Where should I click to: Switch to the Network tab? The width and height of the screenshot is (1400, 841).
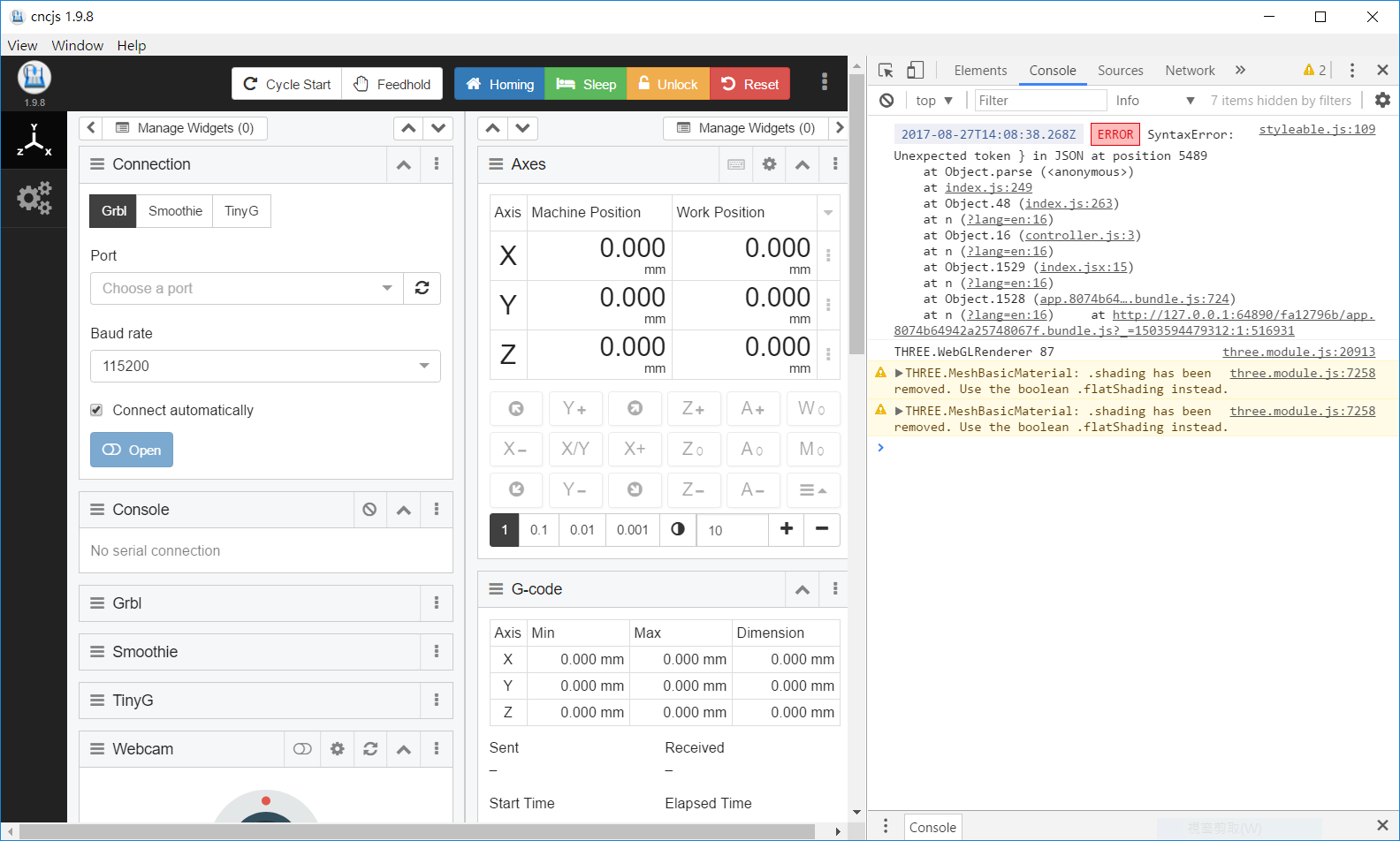(1190, 71)
